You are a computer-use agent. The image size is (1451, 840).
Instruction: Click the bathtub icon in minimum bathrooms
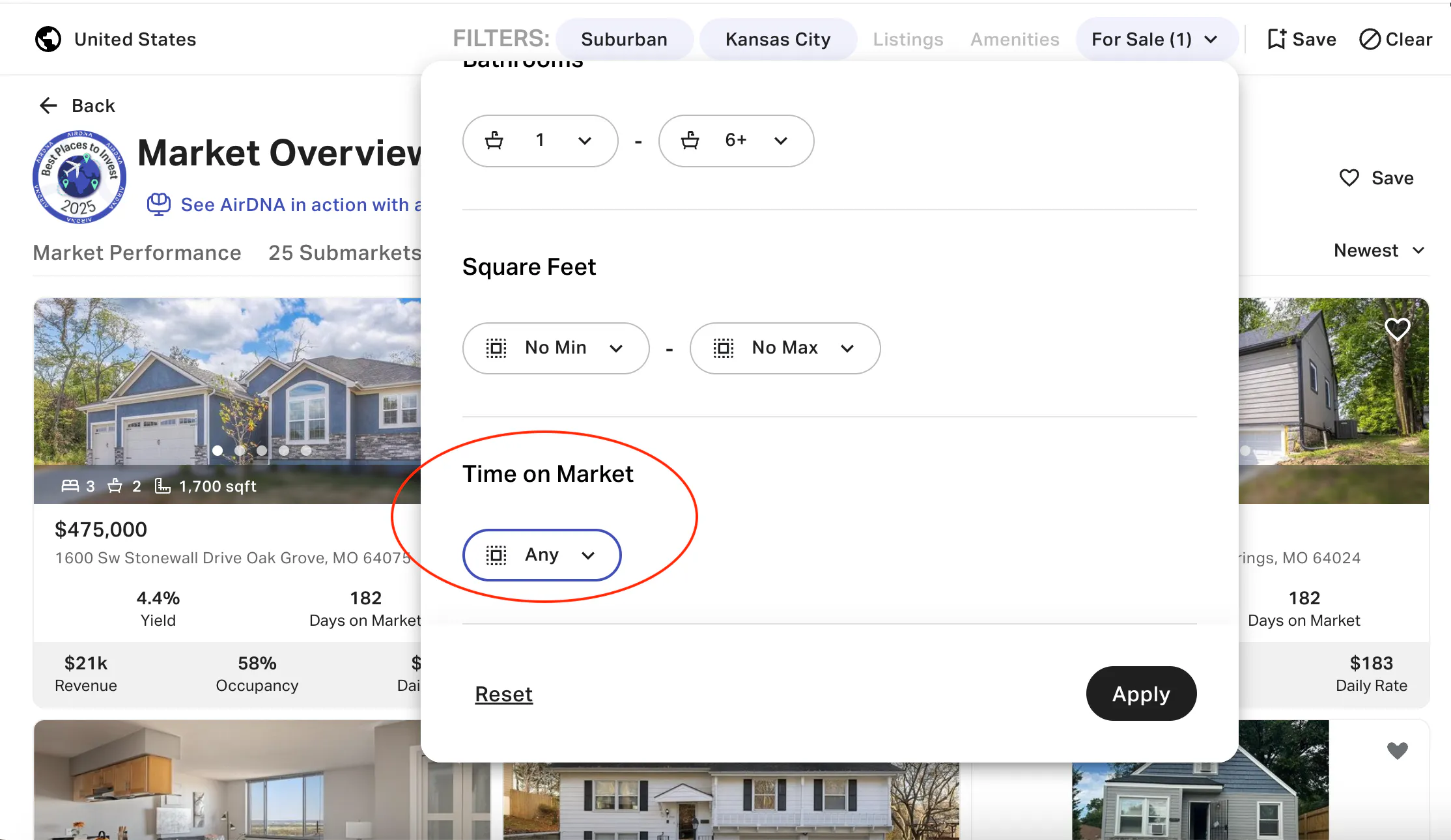[494, 140]
